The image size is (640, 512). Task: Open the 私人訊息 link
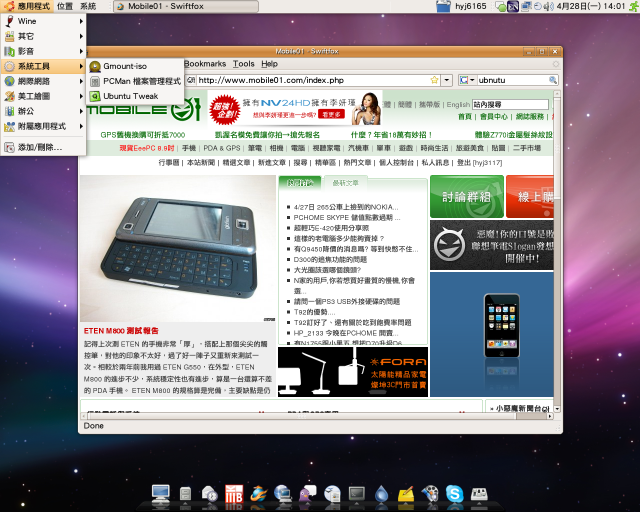(435, 163)
